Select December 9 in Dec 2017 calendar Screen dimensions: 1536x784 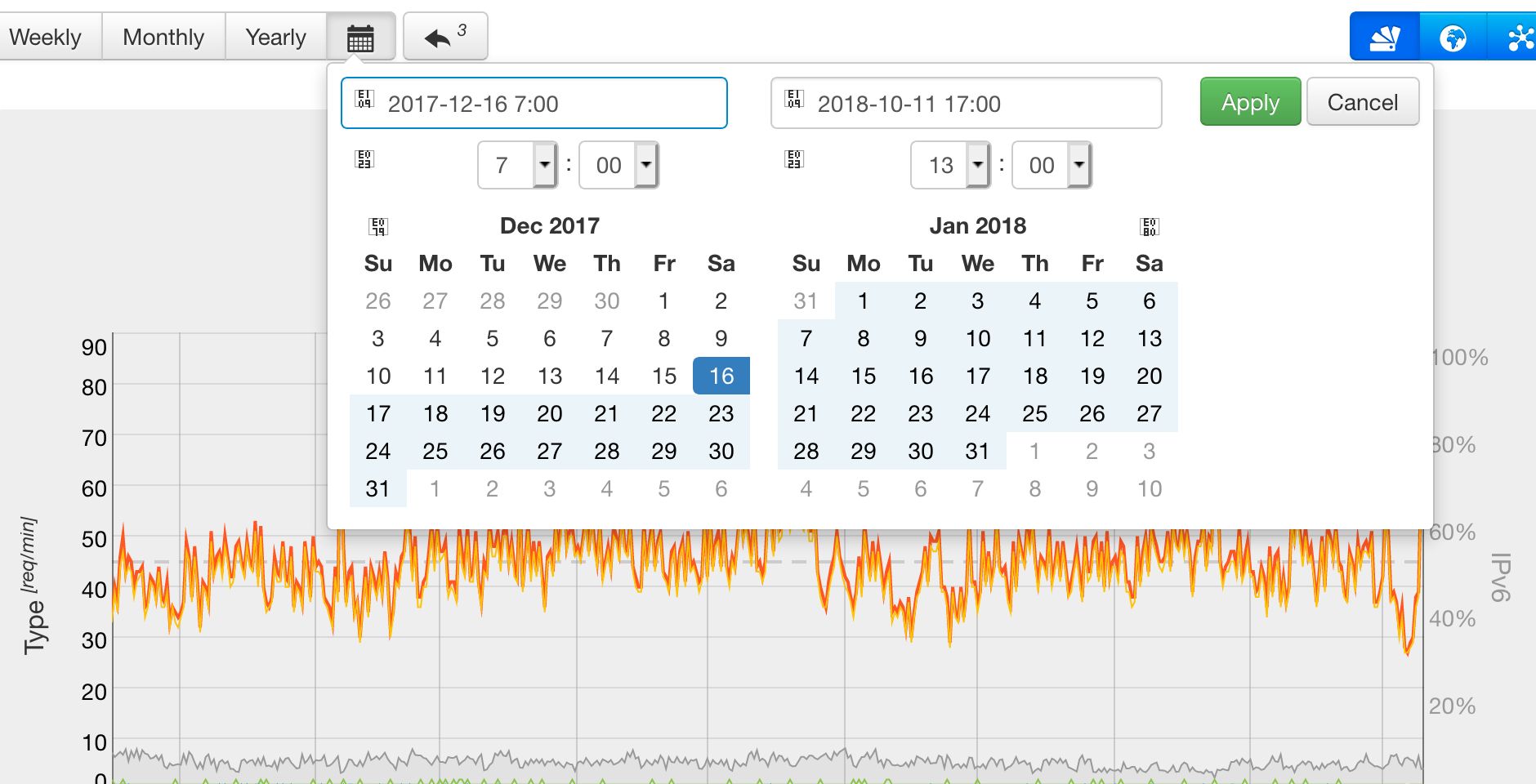tap(721, 338)
